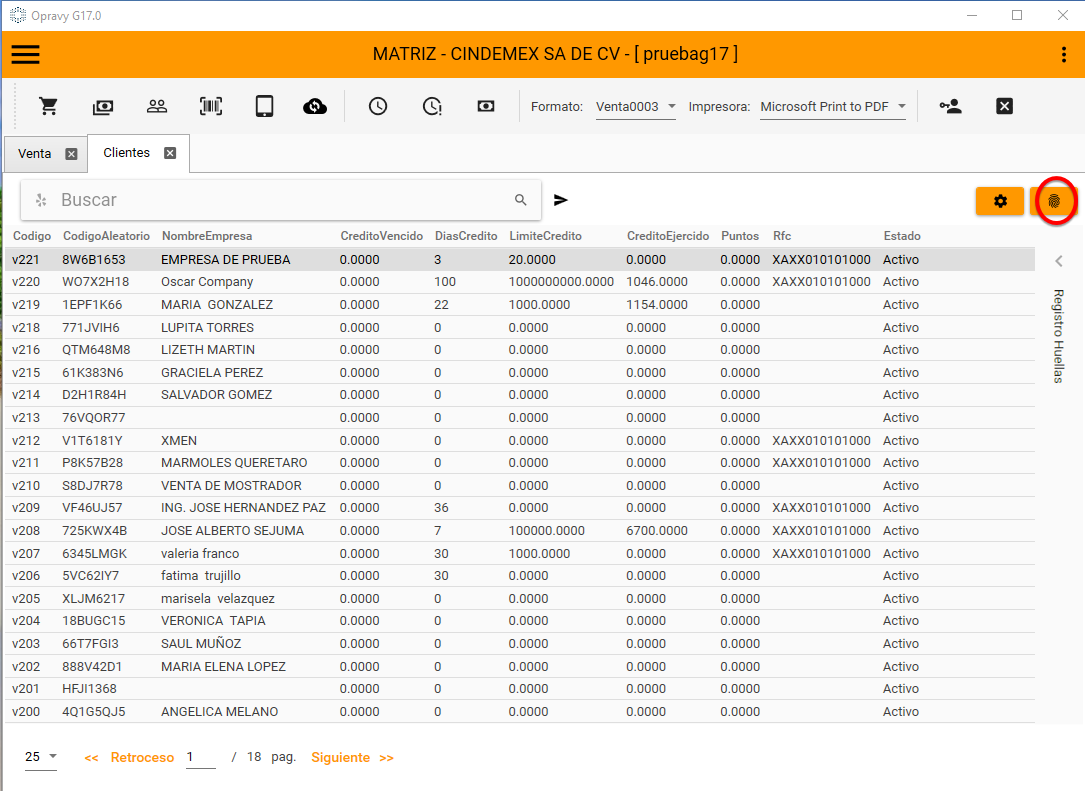Click the clock history icon
This screenshot has height=791, width=1085.
(378, 106)
